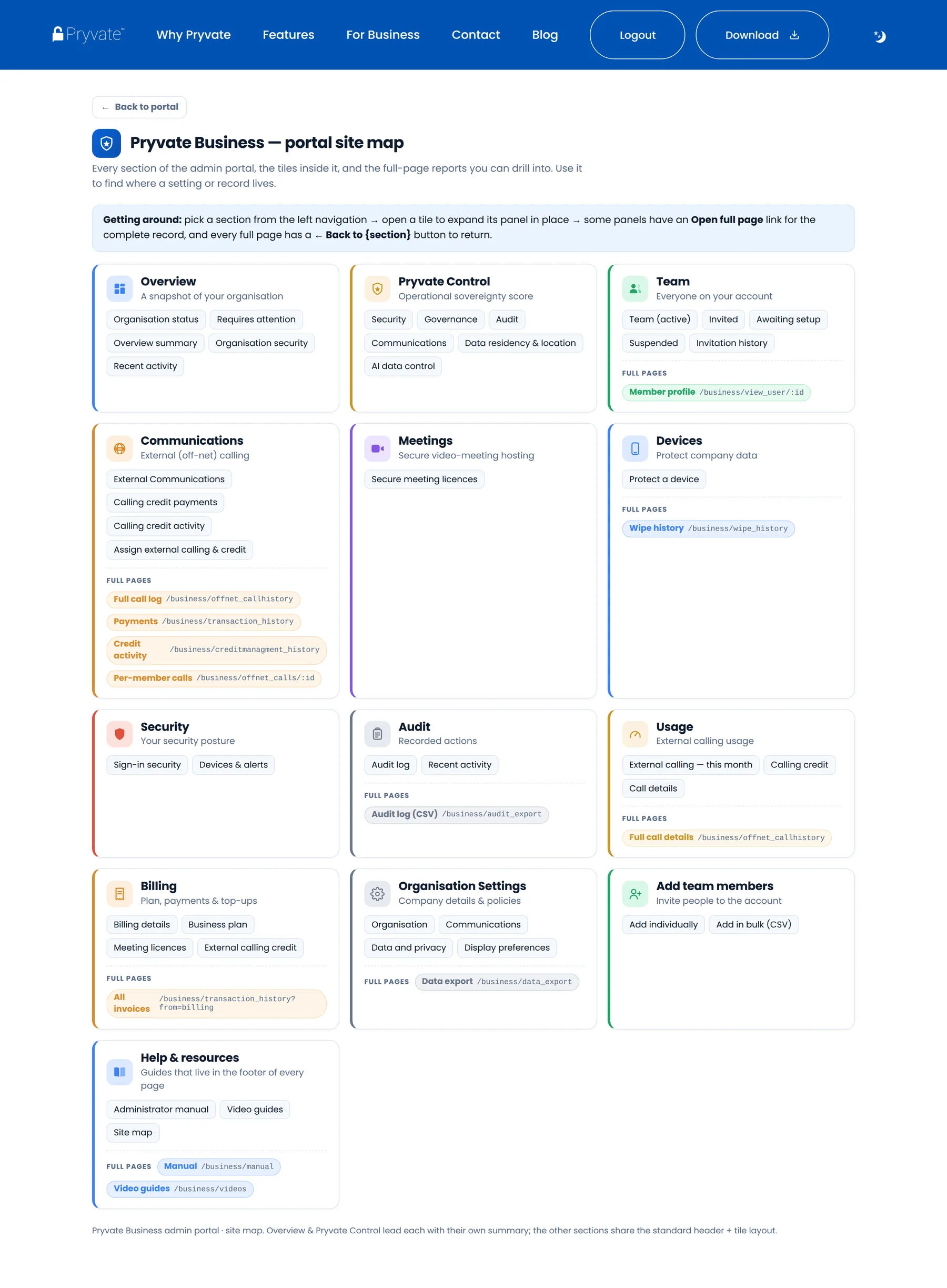Viewport: 947px width, 1288px height.
Task: Open the Data export full page link
Action: point(497,982)
